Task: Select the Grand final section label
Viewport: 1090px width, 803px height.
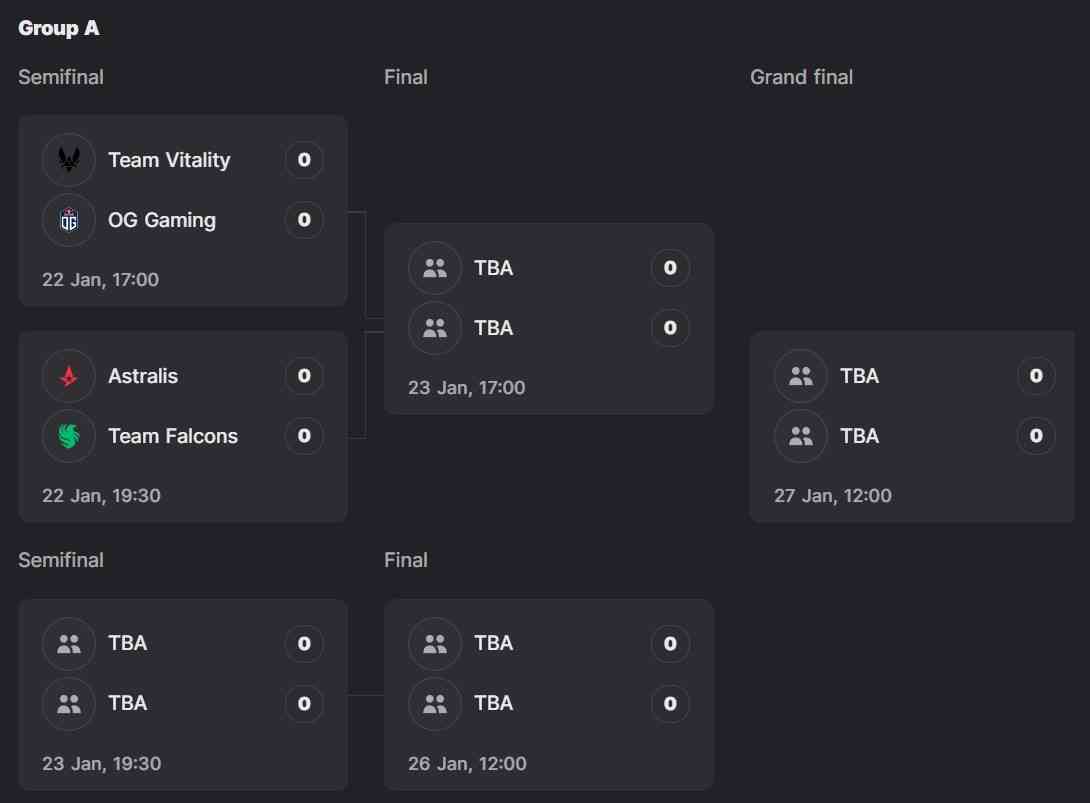Action: (801, 76)
